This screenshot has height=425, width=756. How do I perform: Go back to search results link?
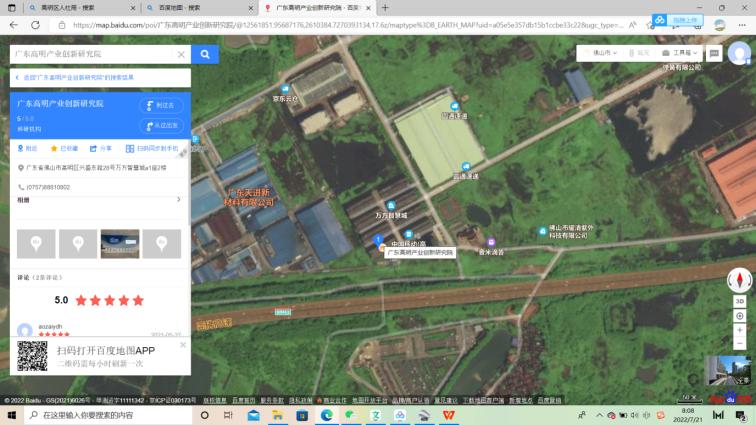coord(77,77)
